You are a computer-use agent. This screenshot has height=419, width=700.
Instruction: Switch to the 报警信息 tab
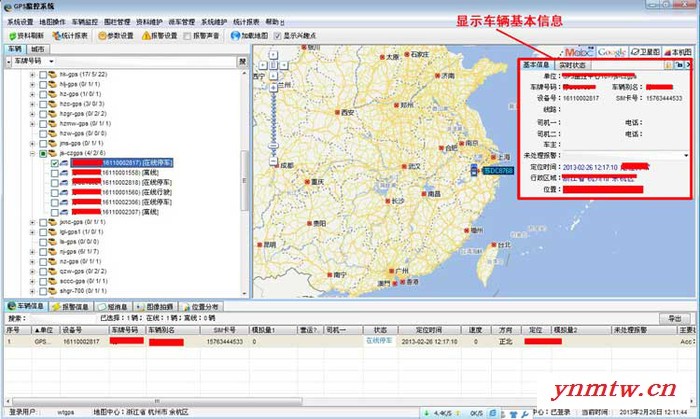(71, 307)
